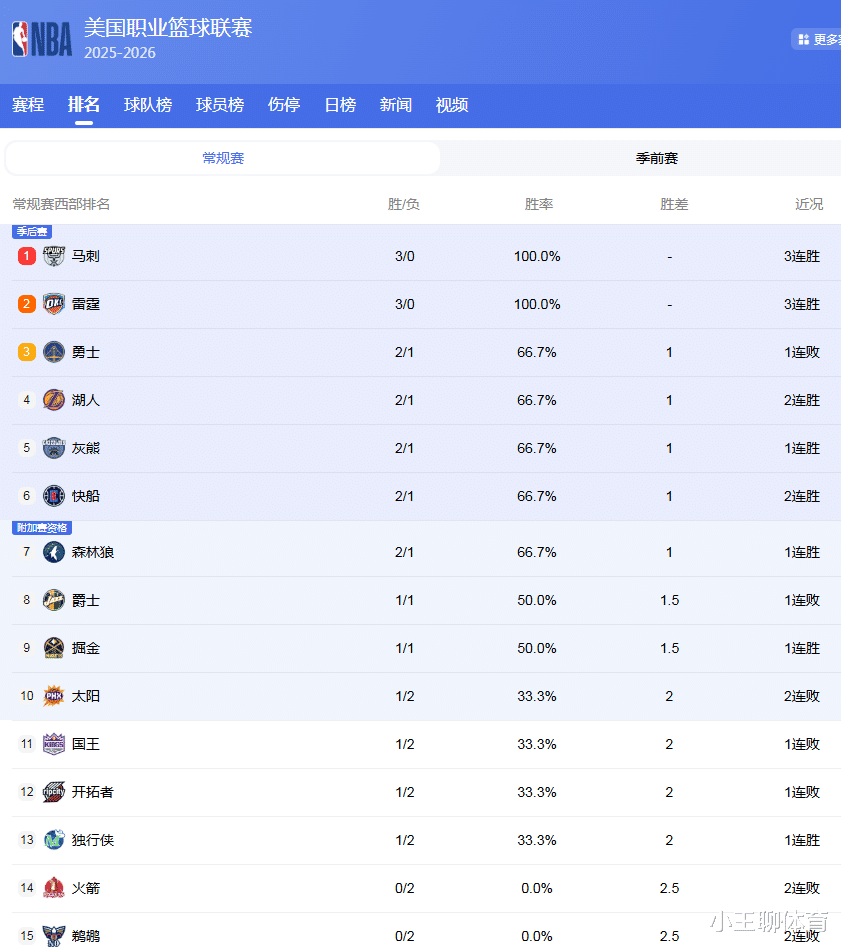Viewport: 841px width, 949px height.
Task: Click the Jazz team logo
Action: pyautogui.click(x=54, y=600)
